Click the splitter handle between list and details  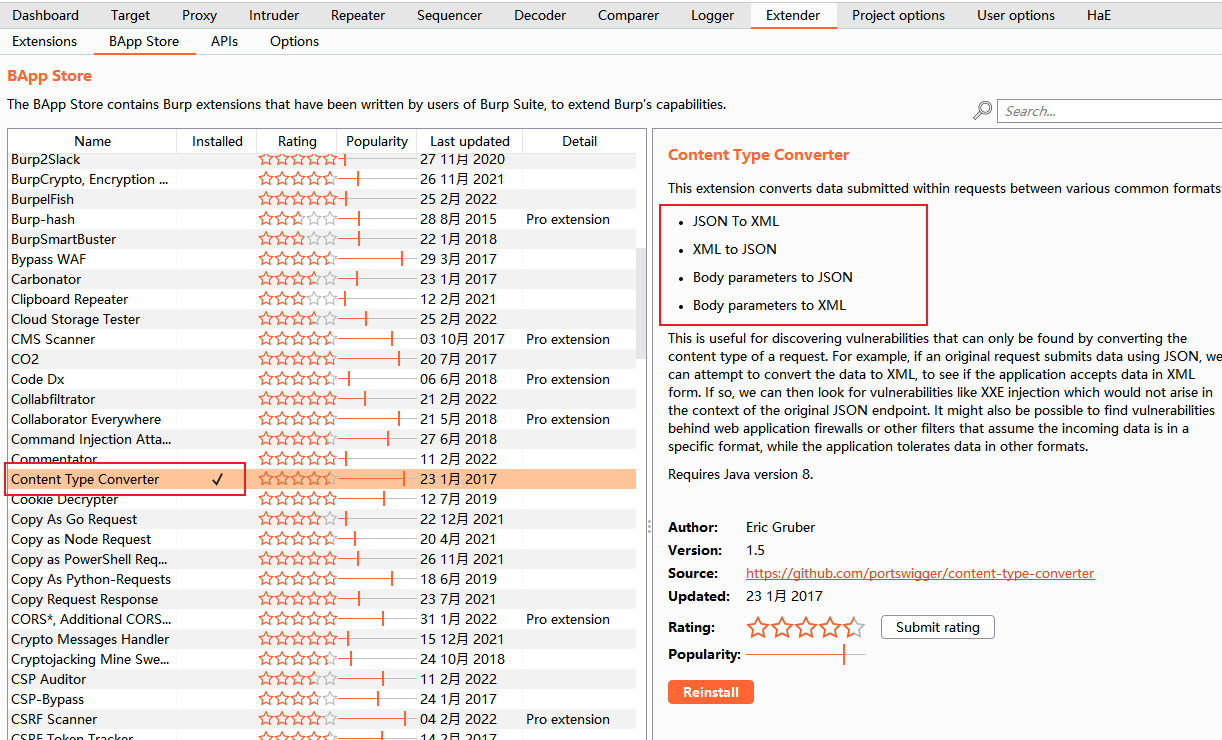[648, 525]
